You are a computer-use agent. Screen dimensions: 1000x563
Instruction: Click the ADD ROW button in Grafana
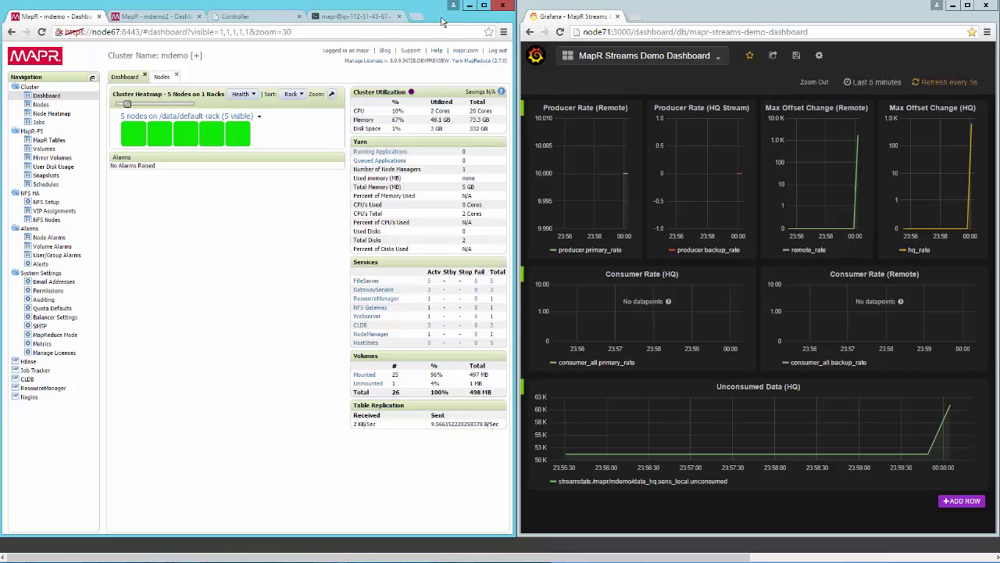tap(961, 501)
